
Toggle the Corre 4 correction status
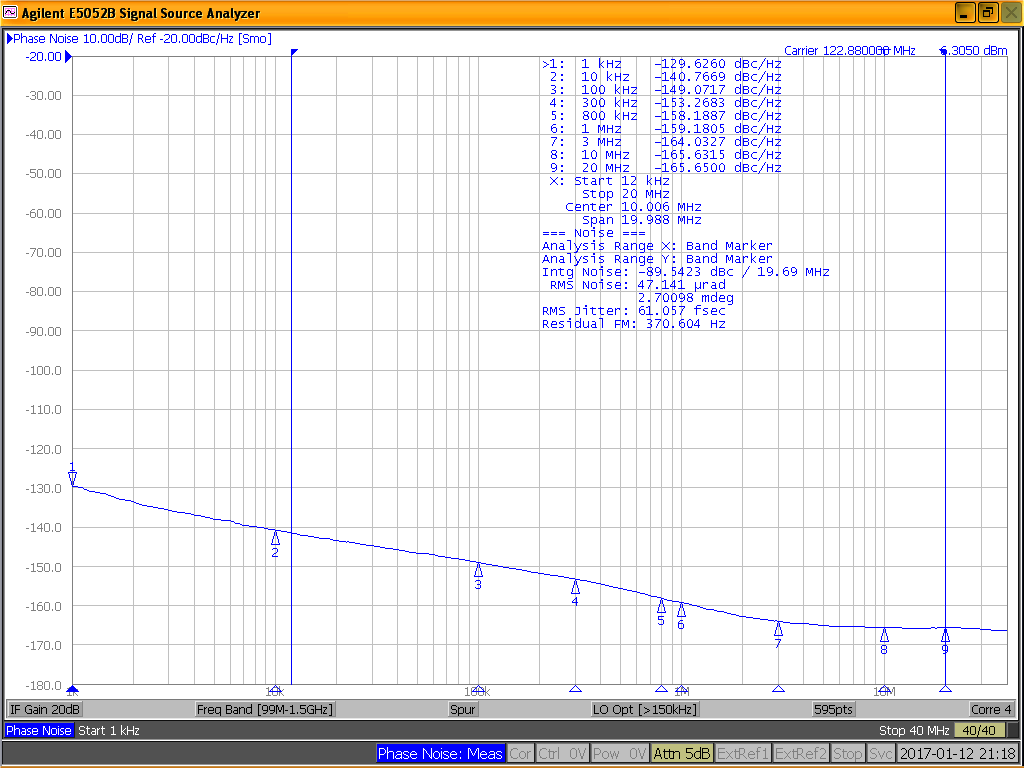tap(989, 708)
